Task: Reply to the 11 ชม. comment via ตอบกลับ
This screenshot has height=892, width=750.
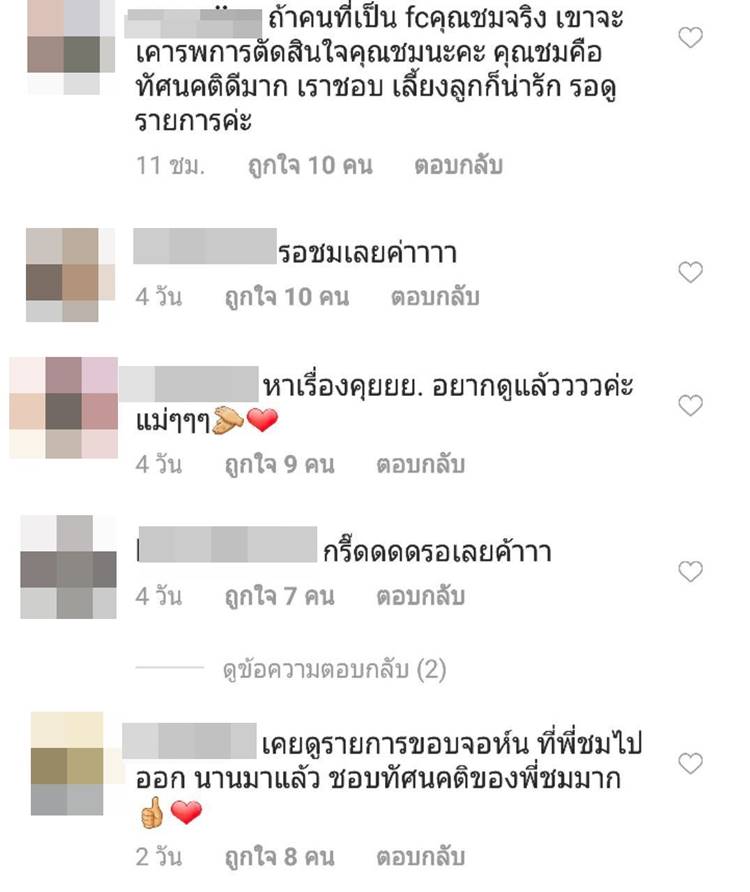Action: [459, 166]
